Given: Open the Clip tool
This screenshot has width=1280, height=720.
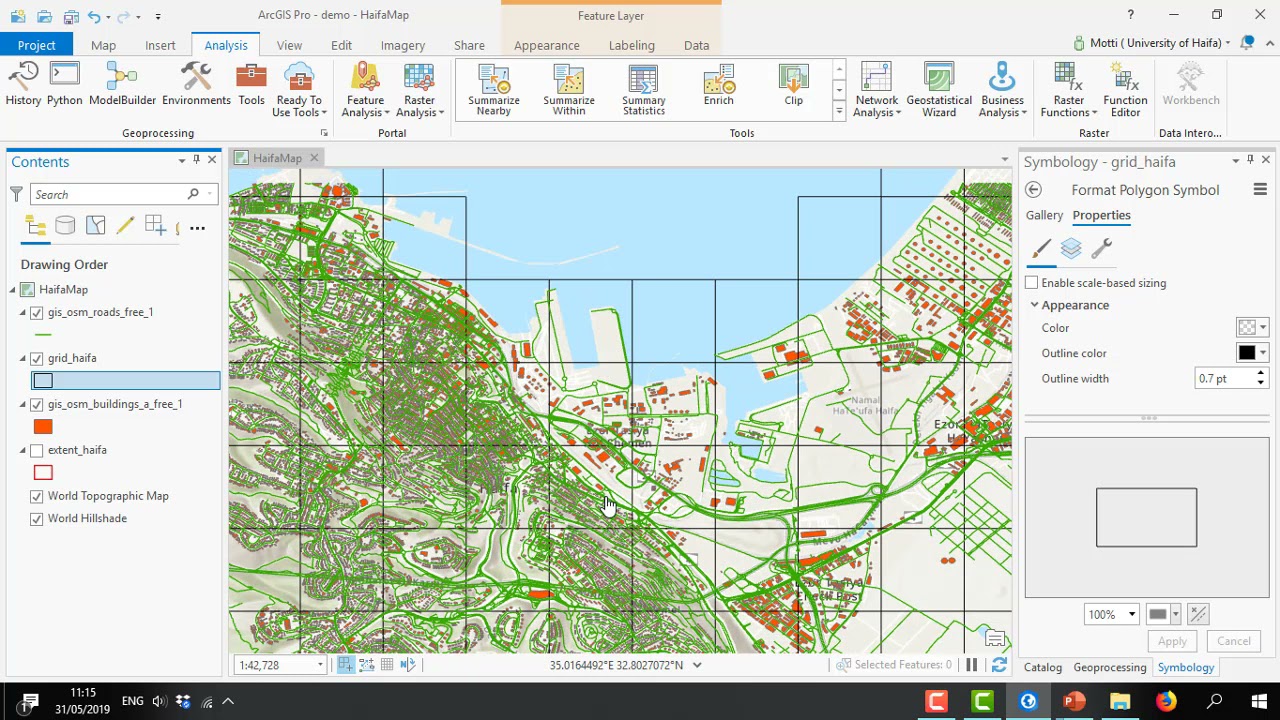Looking at the screenshot, I should coord(793,85).
